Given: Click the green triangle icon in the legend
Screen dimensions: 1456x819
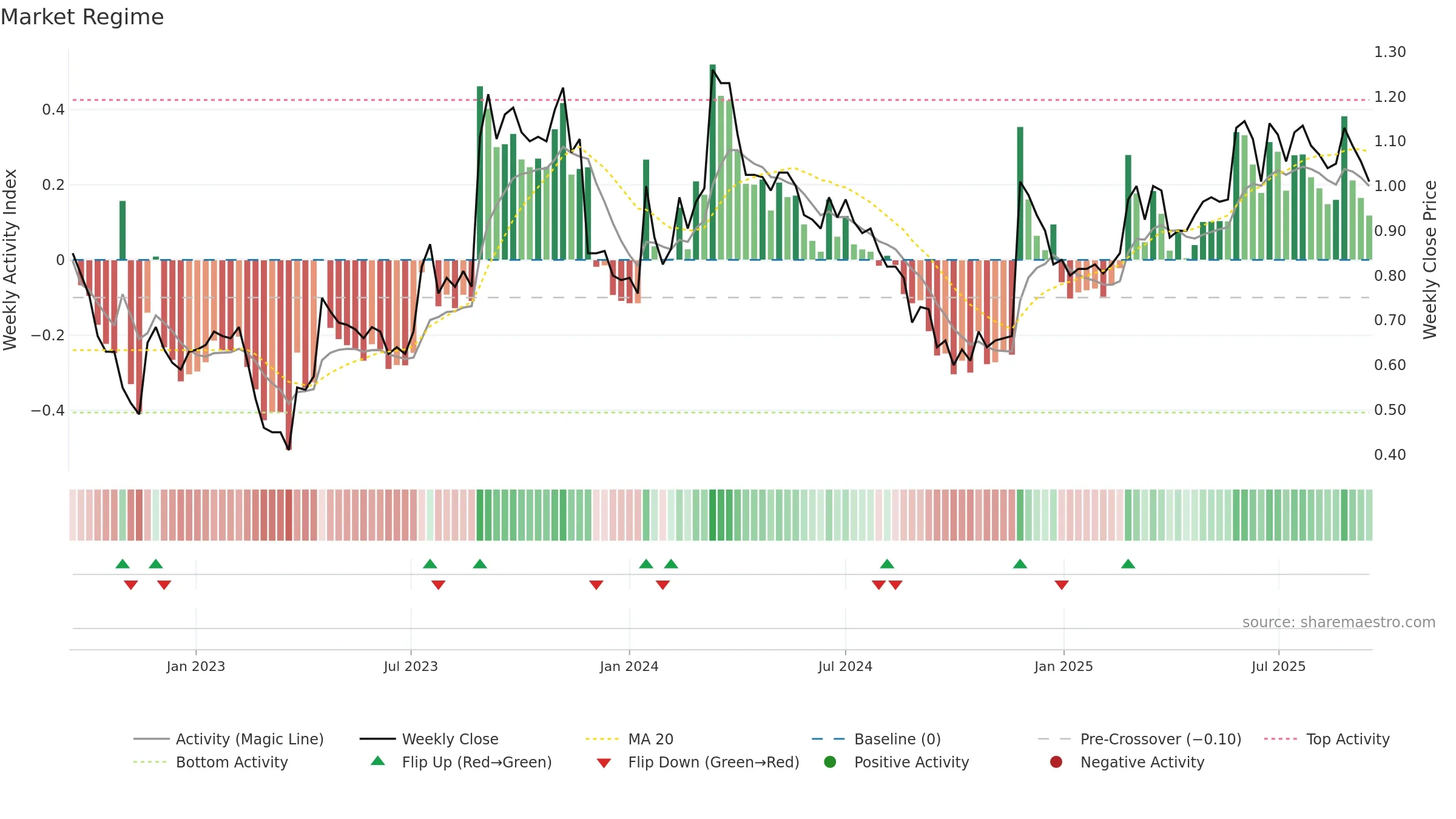Looking at the screenshot, I should point(378,761).
